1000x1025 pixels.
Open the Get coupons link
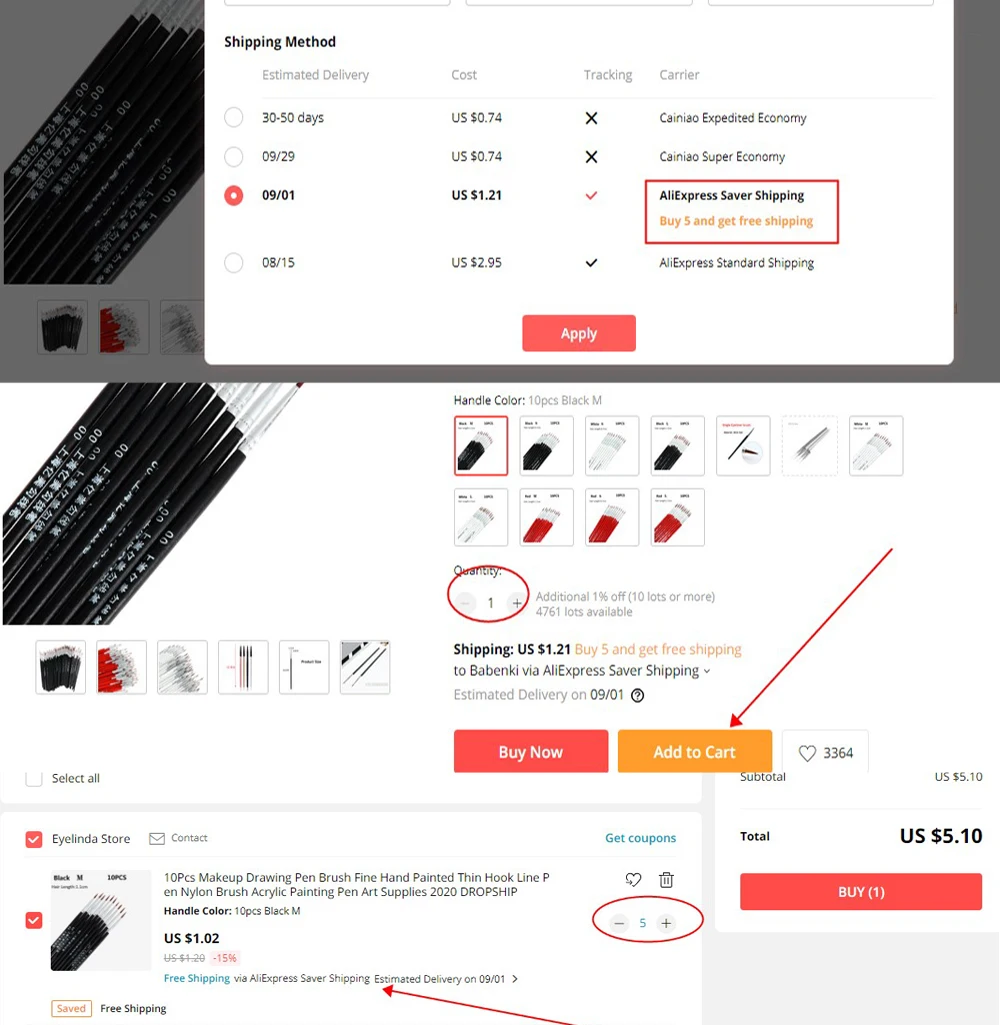click(x=641, y=838)
